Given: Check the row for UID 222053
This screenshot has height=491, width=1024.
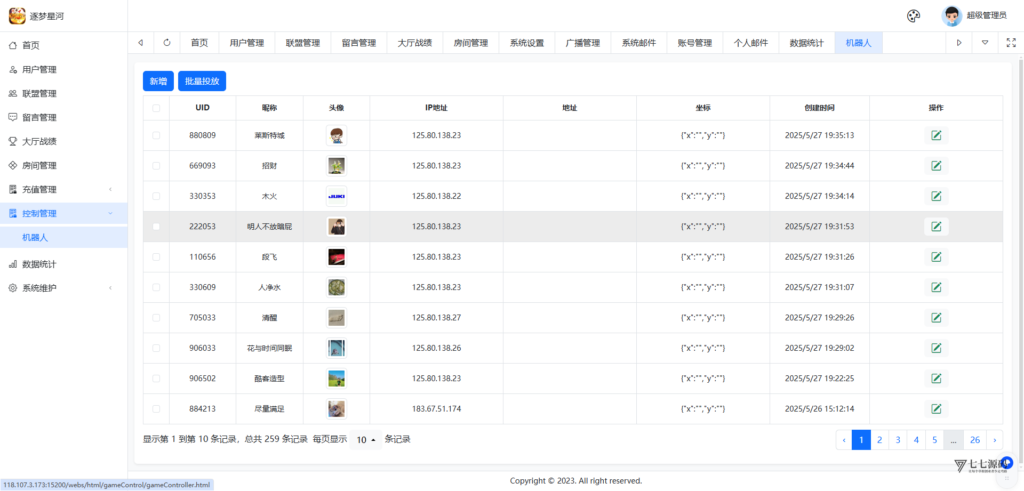Looking at the screenshot, I should click(x=156, y=227).
